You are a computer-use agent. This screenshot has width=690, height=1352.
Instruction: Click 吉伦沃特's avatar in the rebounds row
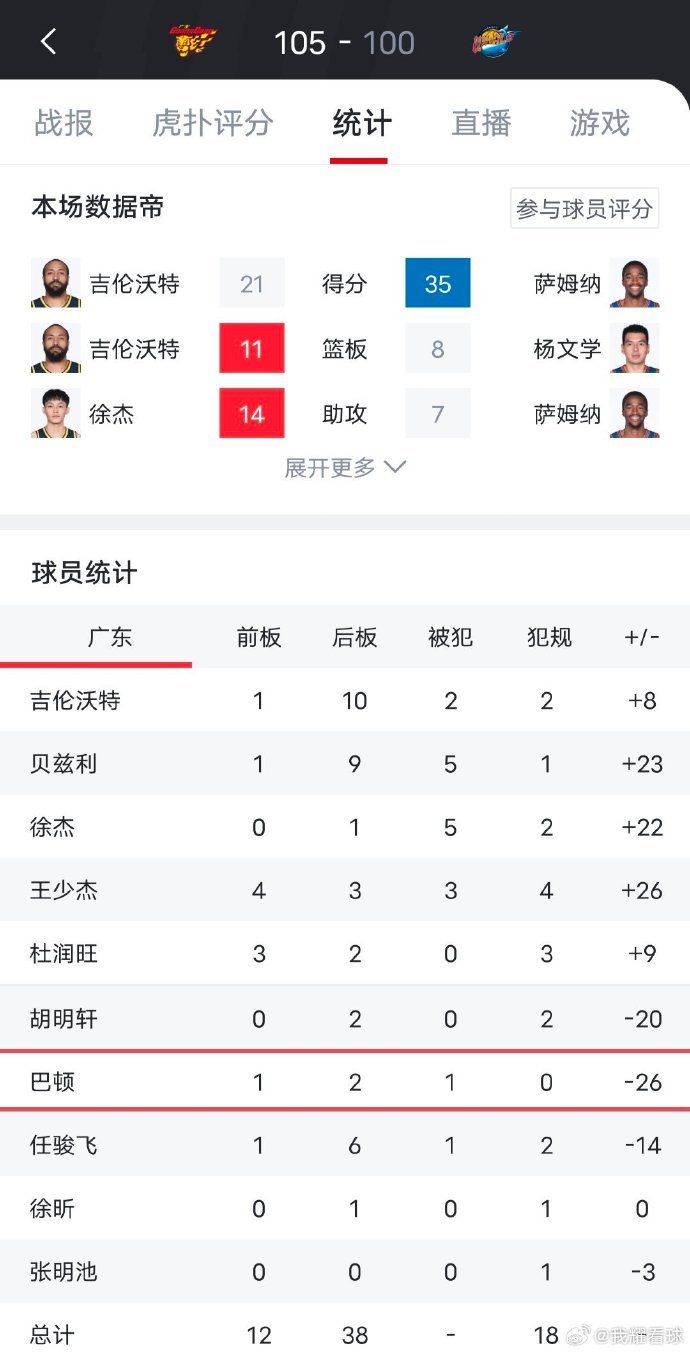point(55,348)
